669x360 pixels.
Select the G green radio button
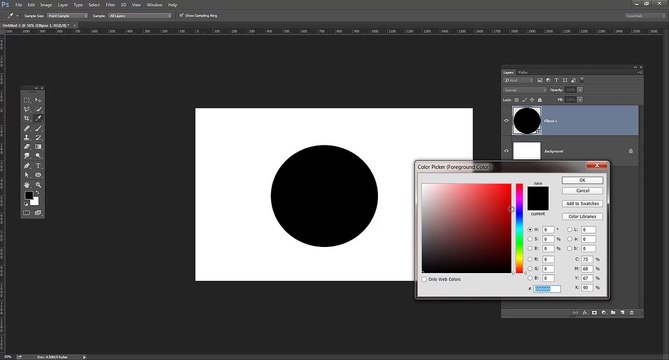click(530, 268)
